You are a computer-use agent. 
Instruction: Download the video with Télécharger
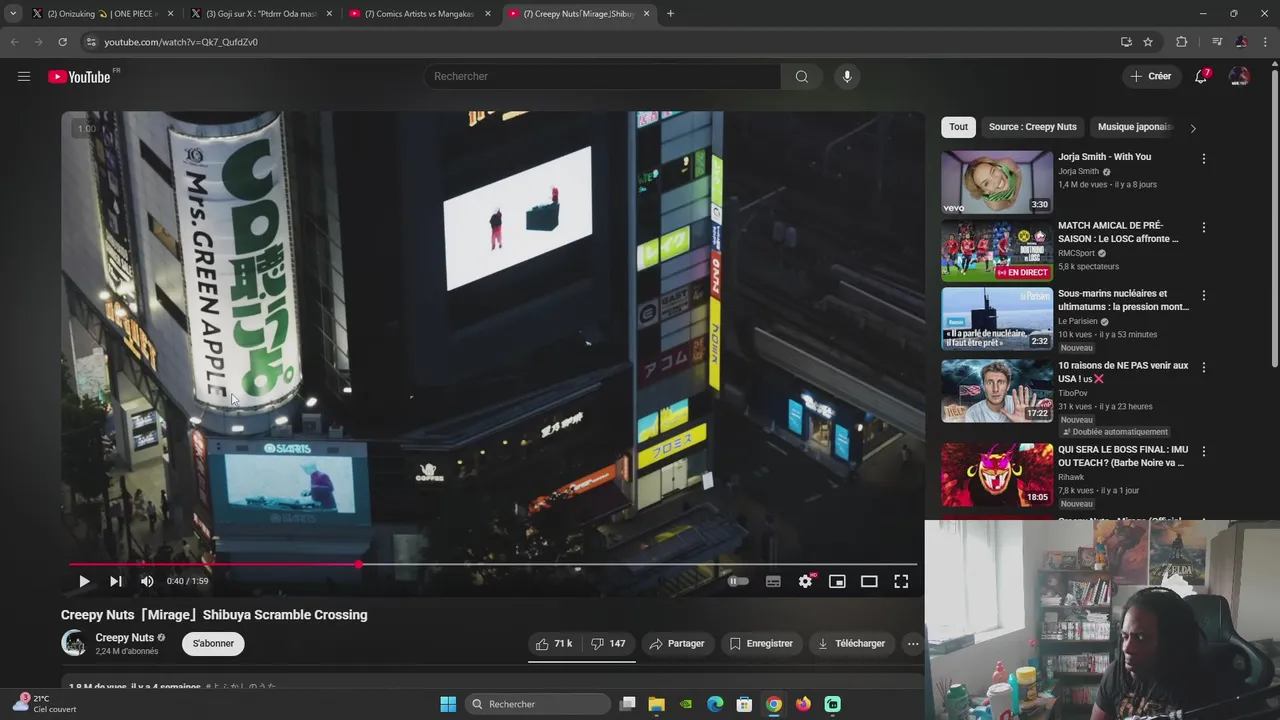click(851, 643)
